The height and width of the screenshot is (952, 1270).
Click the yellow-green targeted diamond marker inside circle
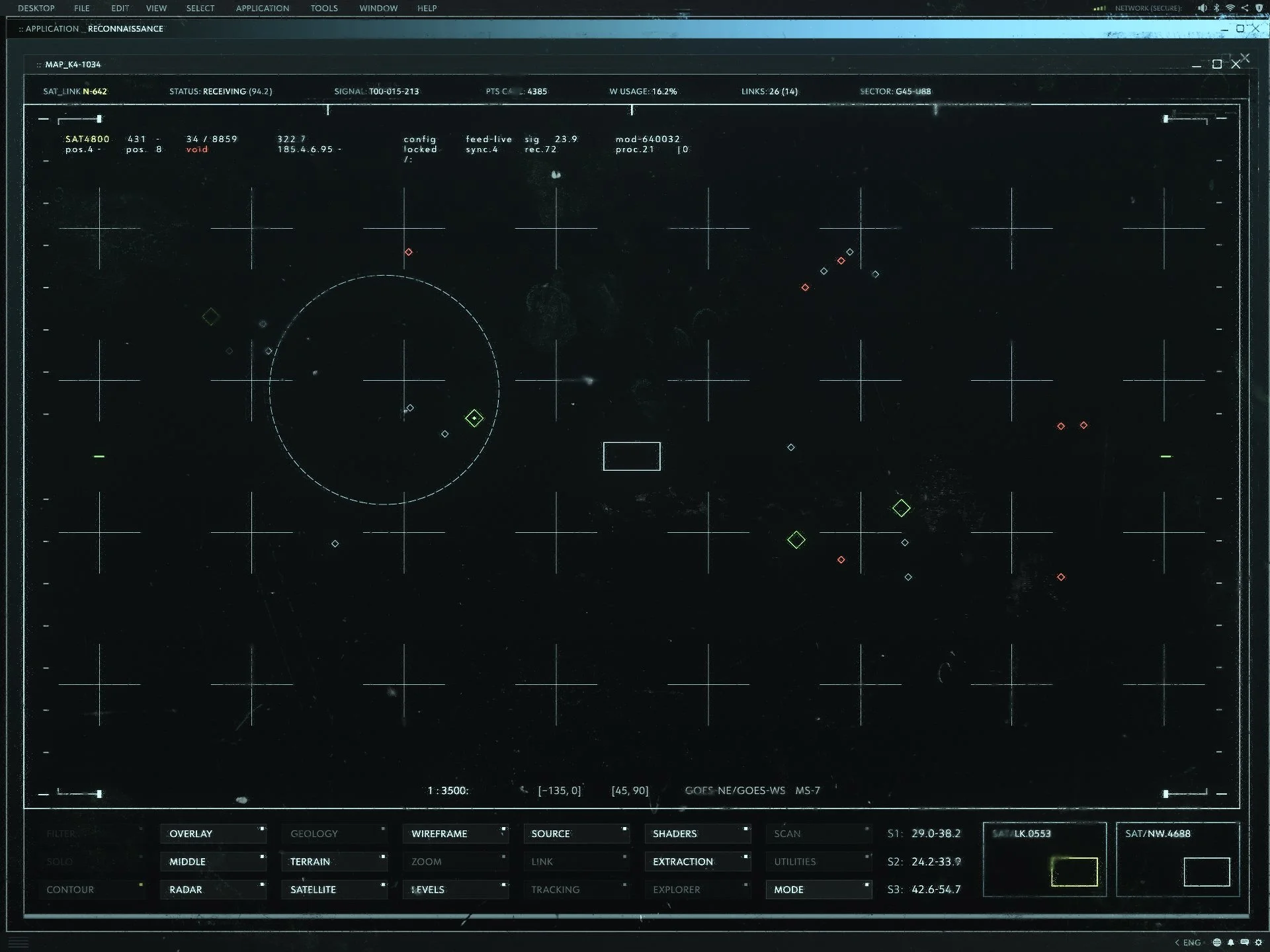coord(474,418)
